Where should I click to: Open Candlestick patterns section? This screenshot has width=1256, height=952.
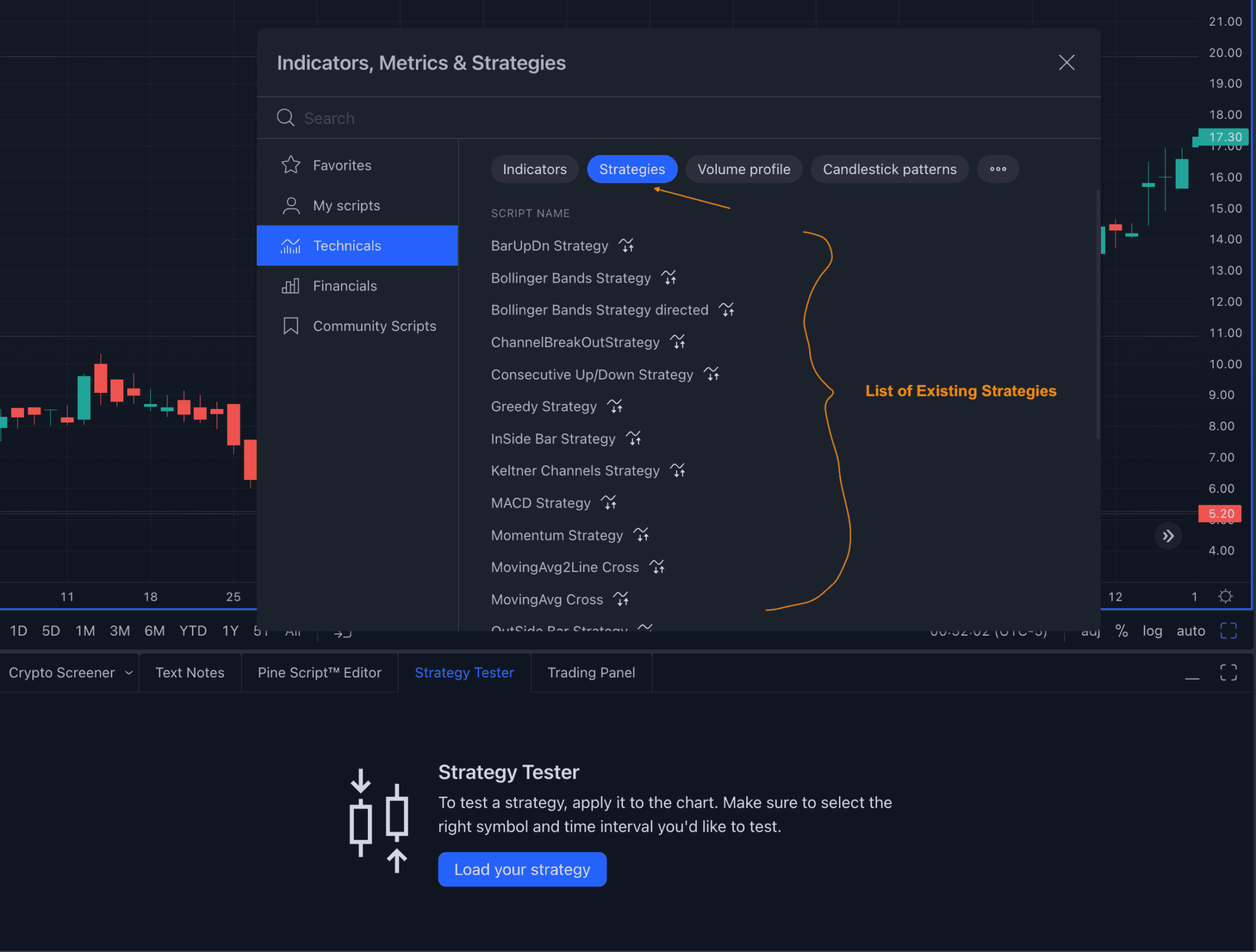(x=890, y=168)
